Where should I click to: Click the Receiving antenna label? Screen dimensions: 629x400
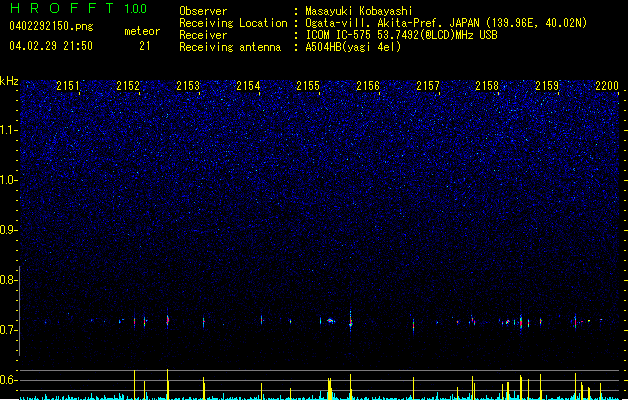coord(230,47)
